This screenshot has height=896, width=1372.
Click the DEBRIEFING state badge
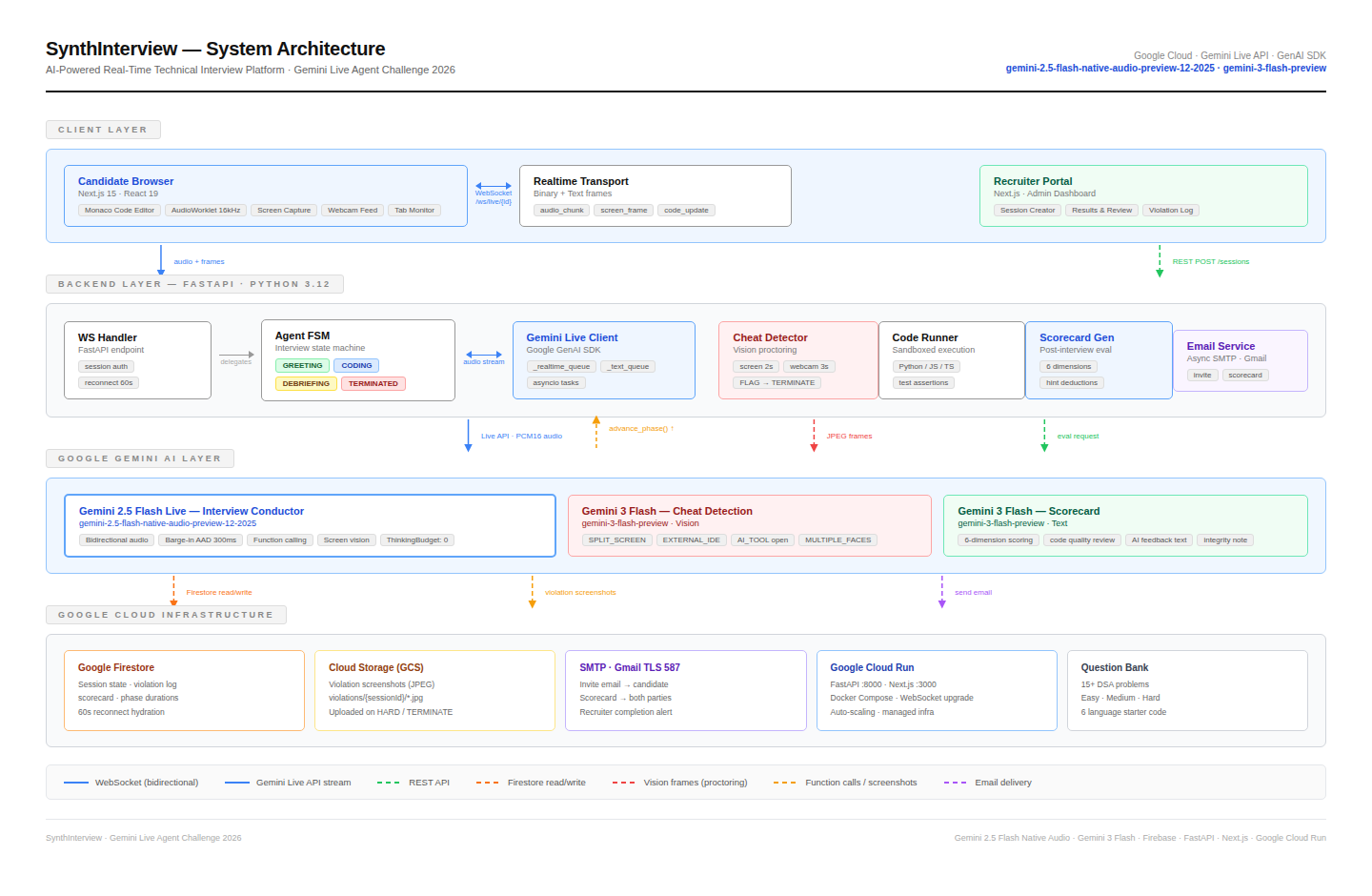(306, 384)
